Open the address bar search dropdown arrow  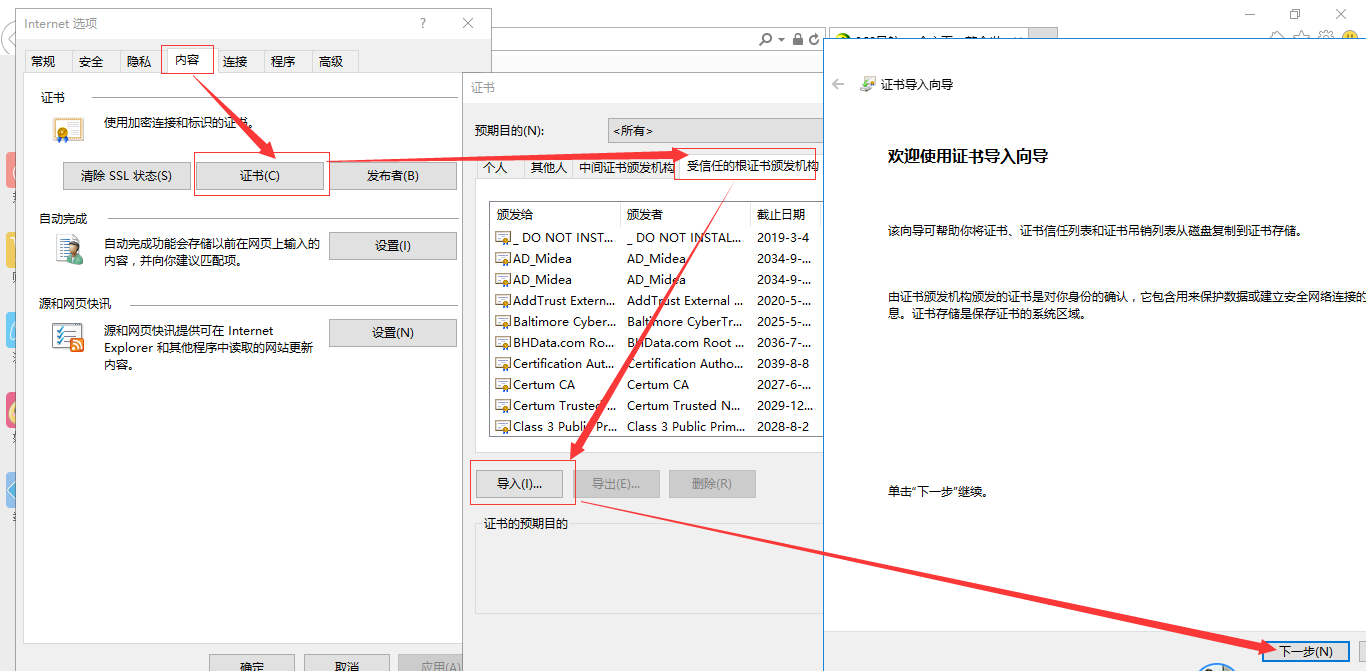pos(780,40)
